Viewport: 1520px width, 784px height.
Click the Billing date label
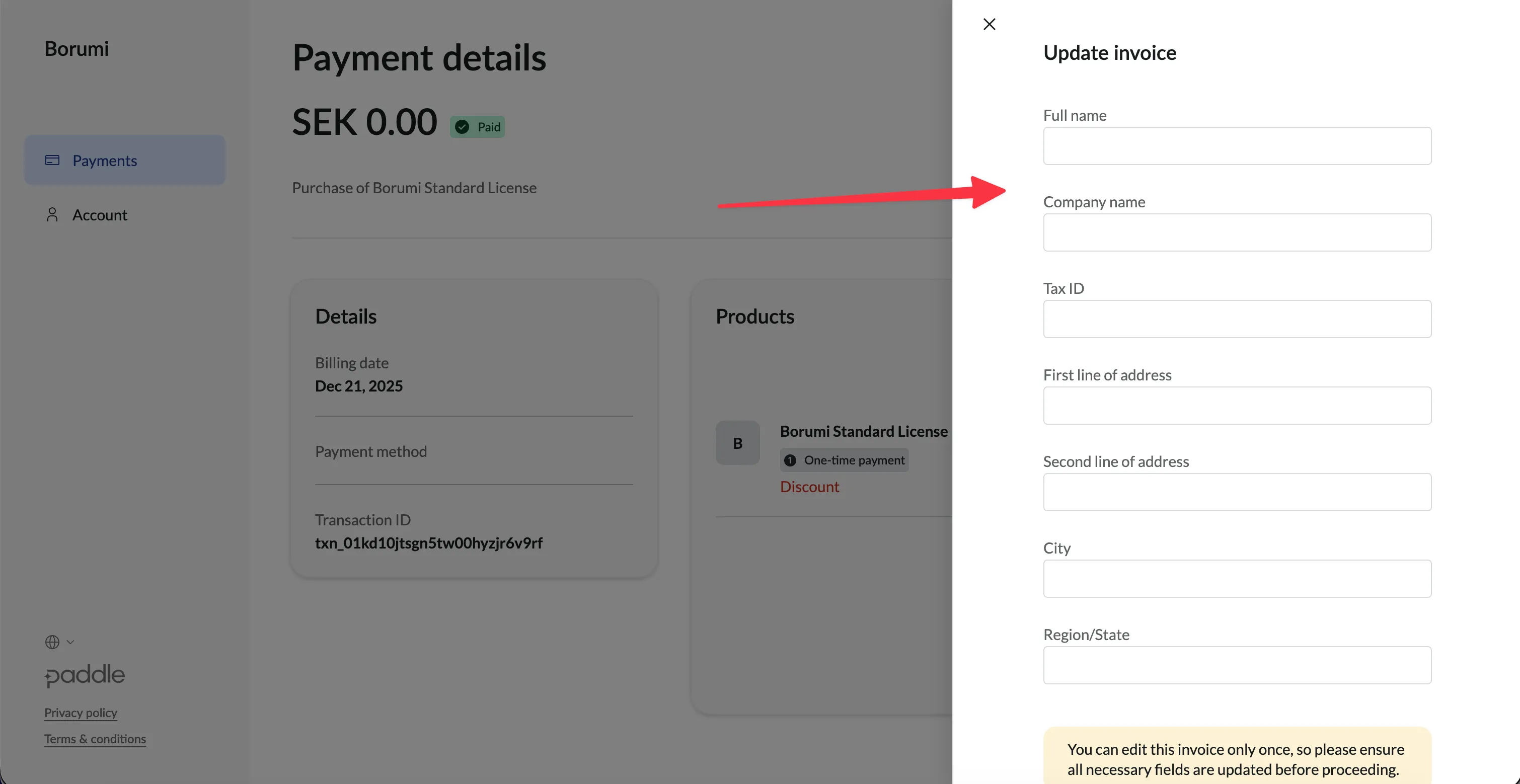point(352,363)
